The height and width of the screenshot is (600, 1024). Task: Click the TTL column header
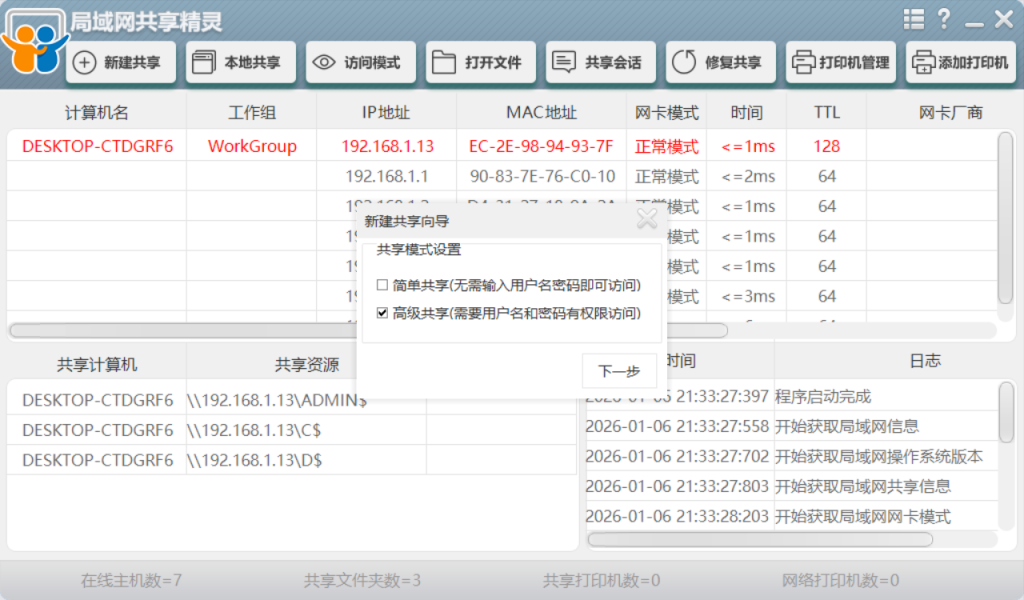[x=826, y=113]
